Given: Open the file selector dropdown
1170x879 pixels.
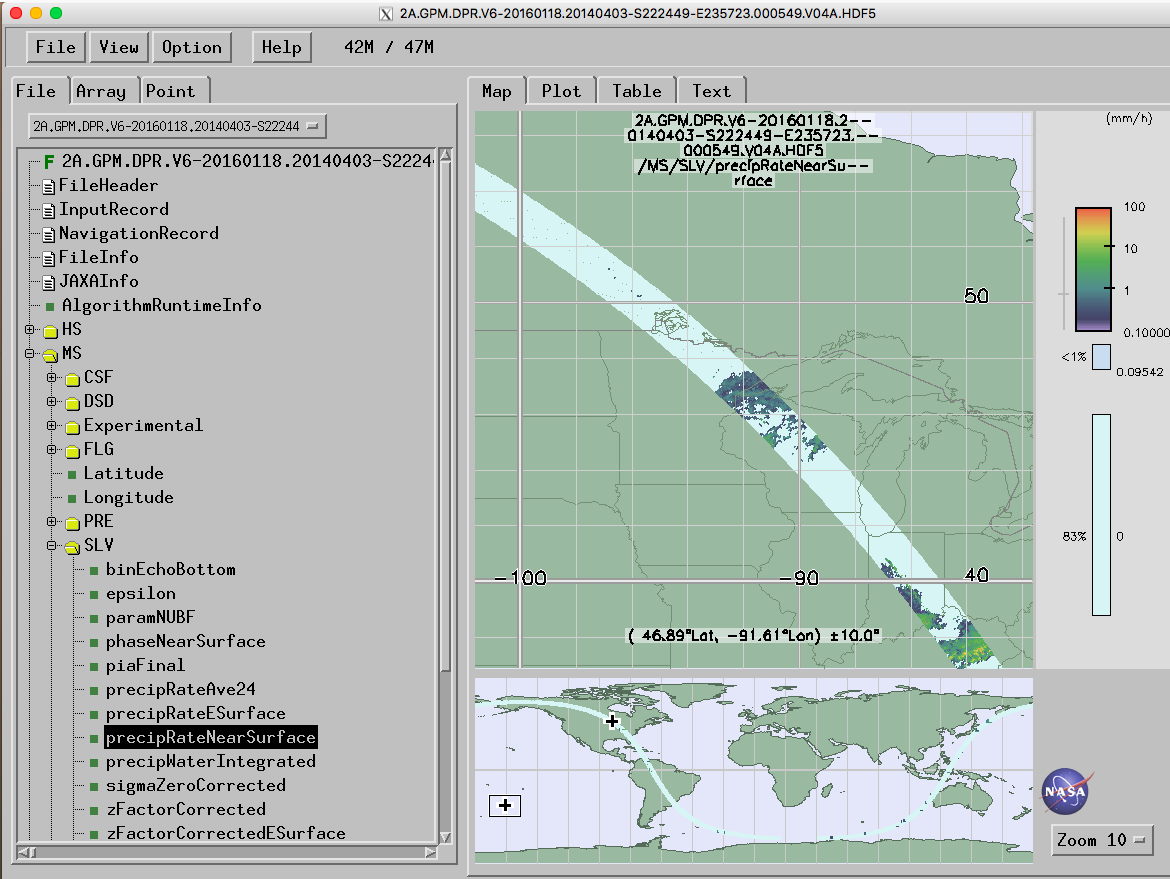Looking at the screenshot, I should coord(177,126).
